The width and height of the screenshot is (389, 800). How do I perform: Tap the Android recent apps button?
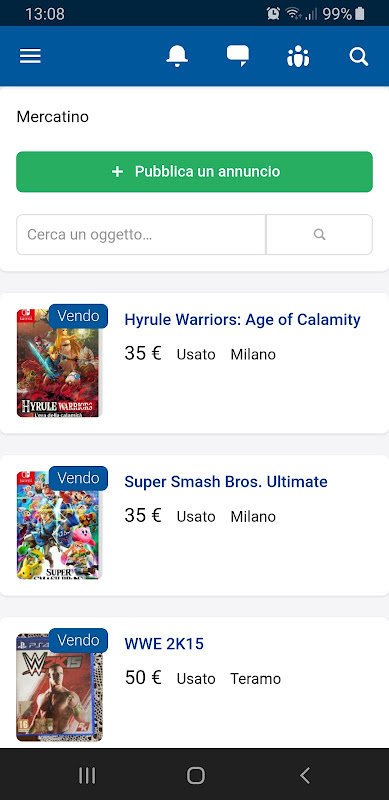[87, 776]
